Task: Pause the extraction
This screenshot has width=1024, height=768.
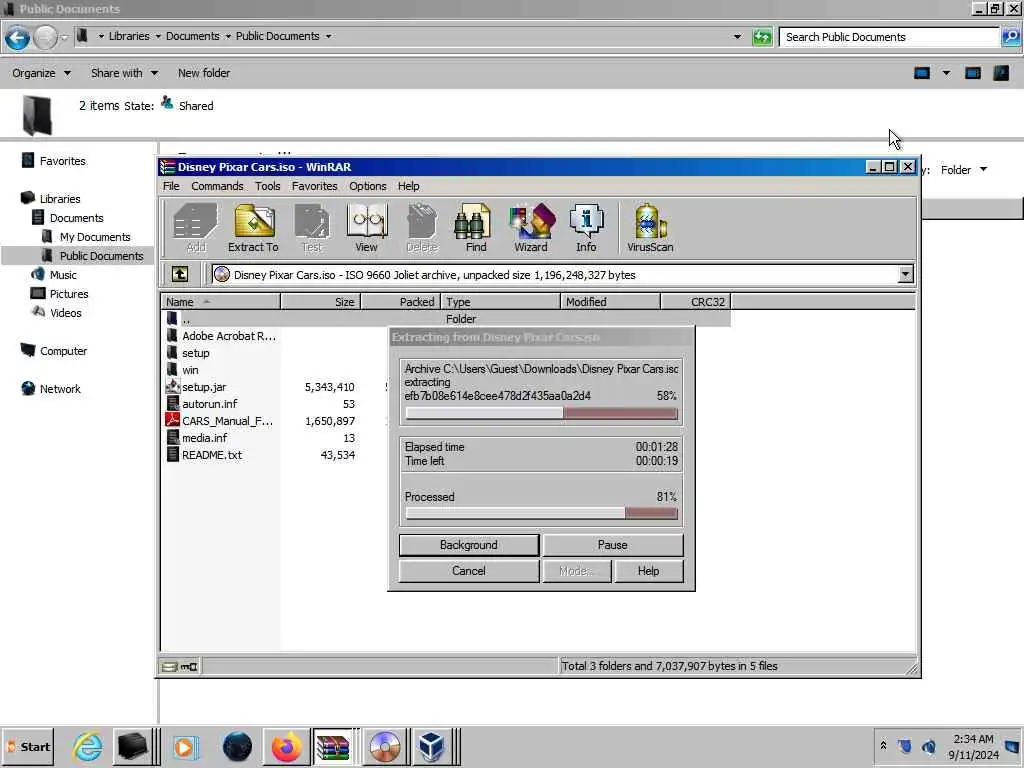Action: (x=613, y=545)
